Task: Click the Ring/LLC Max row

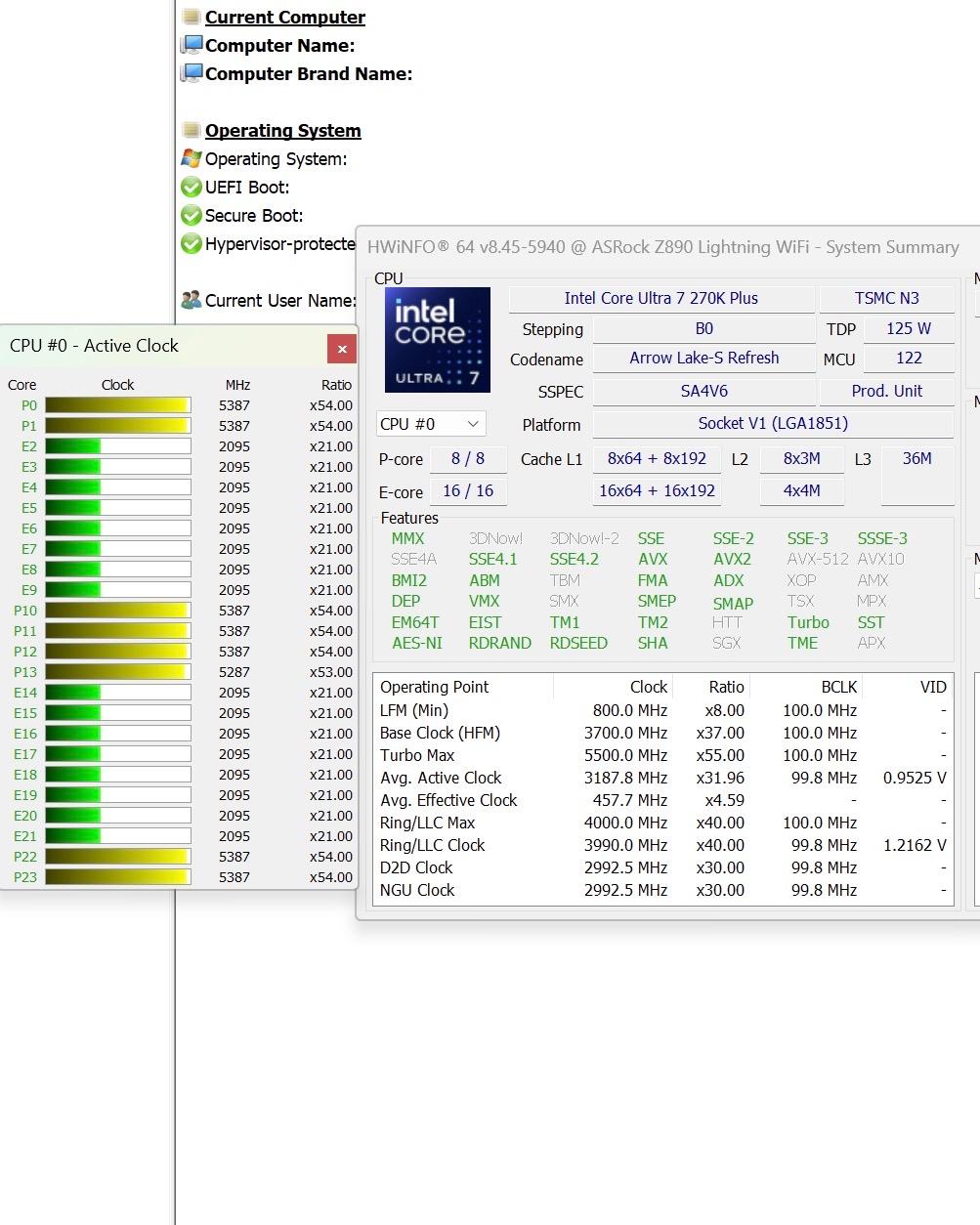Action: 663,824
